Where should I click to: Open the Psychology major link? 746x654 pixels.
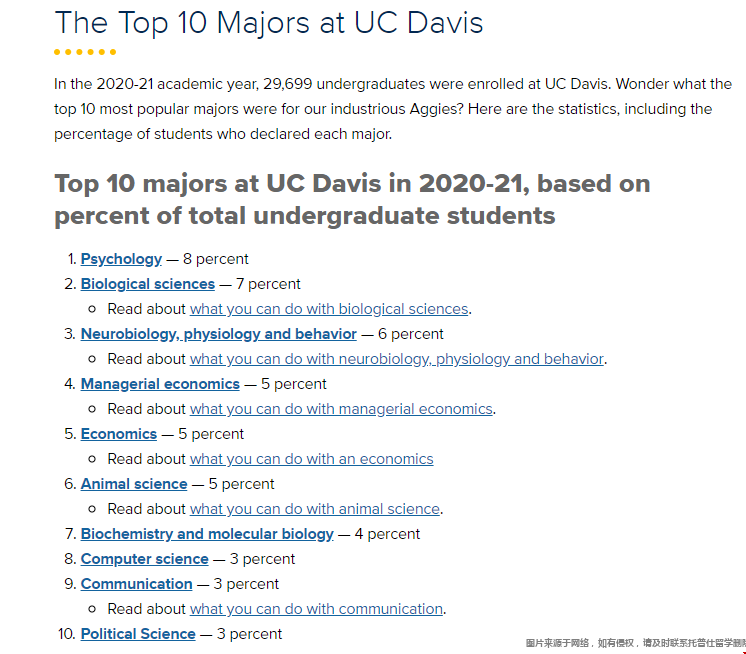(121, 259)
